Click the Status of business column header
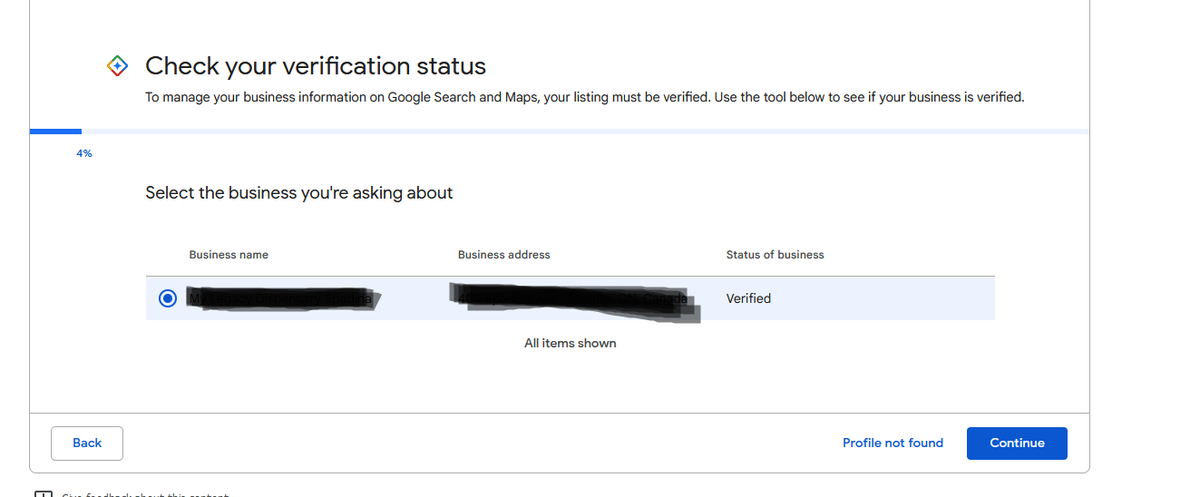Viewport: 1200px width, 497px height. click(x=775, y=255)
